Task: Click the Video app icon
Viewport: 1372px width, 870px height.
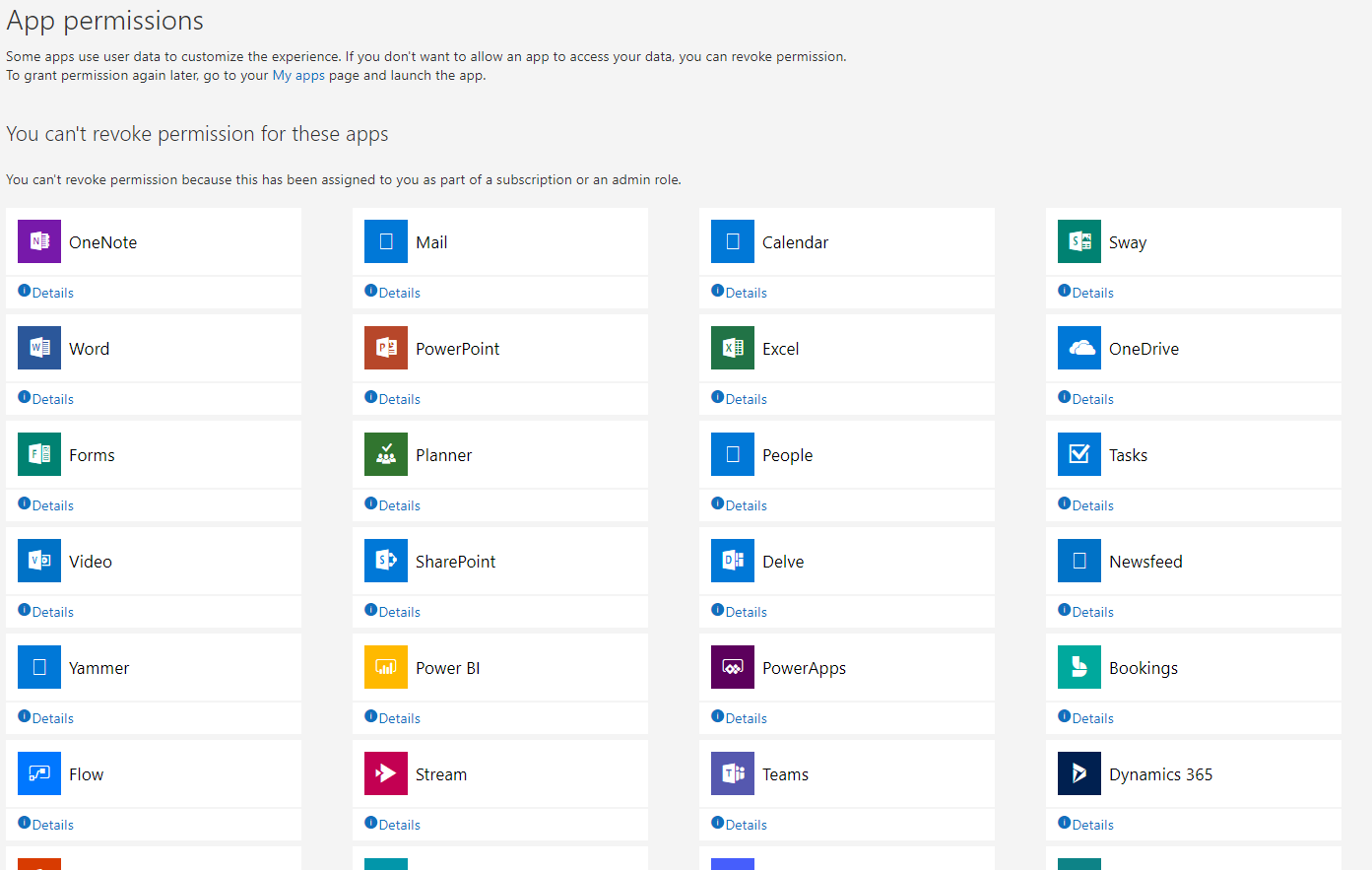Action: coord(39,561)
